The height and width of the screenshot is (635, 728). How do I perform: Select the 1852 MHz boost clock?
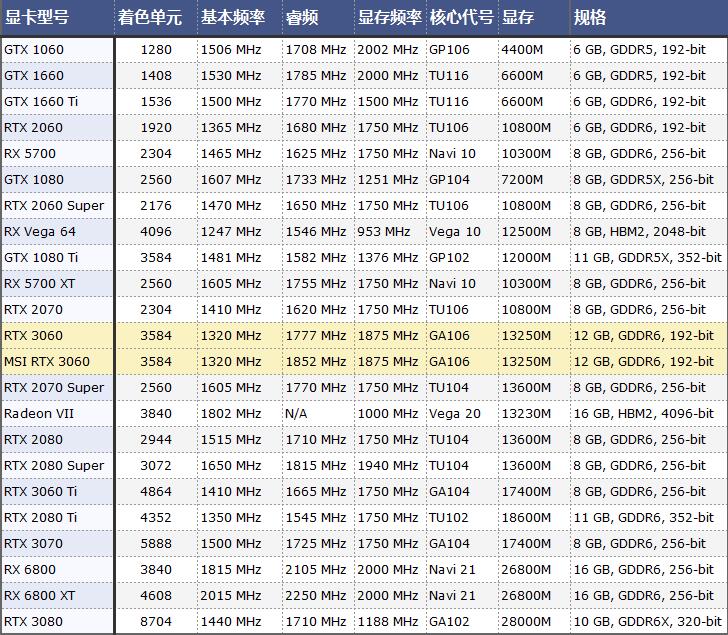[x=316, y=362]
